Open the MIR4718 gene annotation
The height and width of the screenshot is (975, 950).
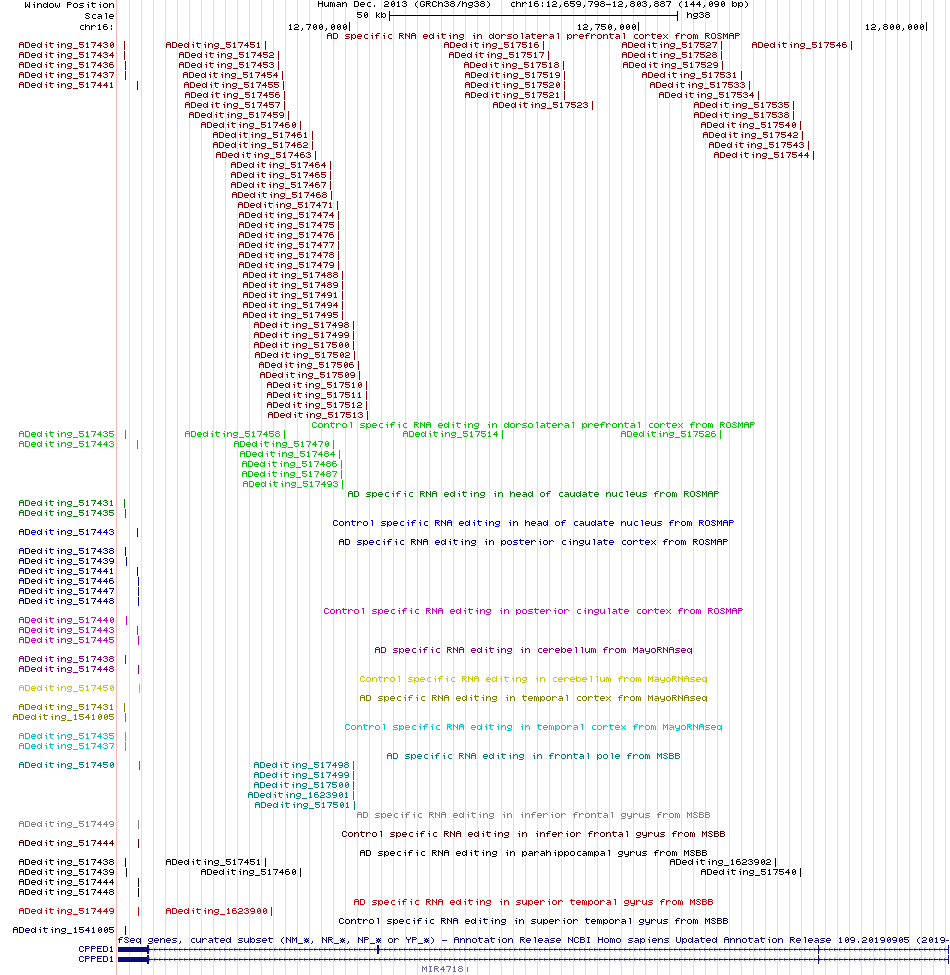(x=442, y=969)
